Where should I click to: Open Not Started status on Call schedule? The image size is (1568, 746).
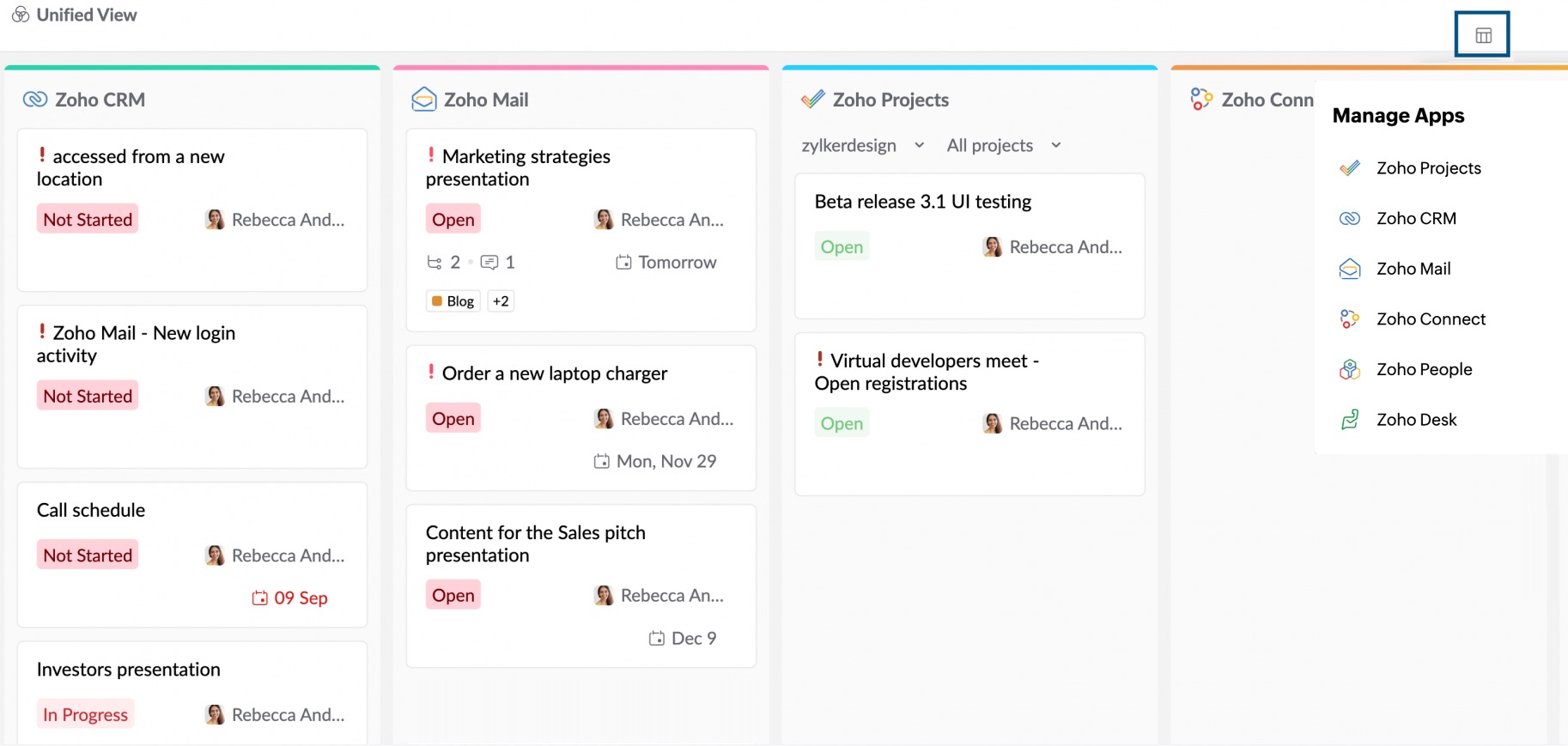point(88,555)
